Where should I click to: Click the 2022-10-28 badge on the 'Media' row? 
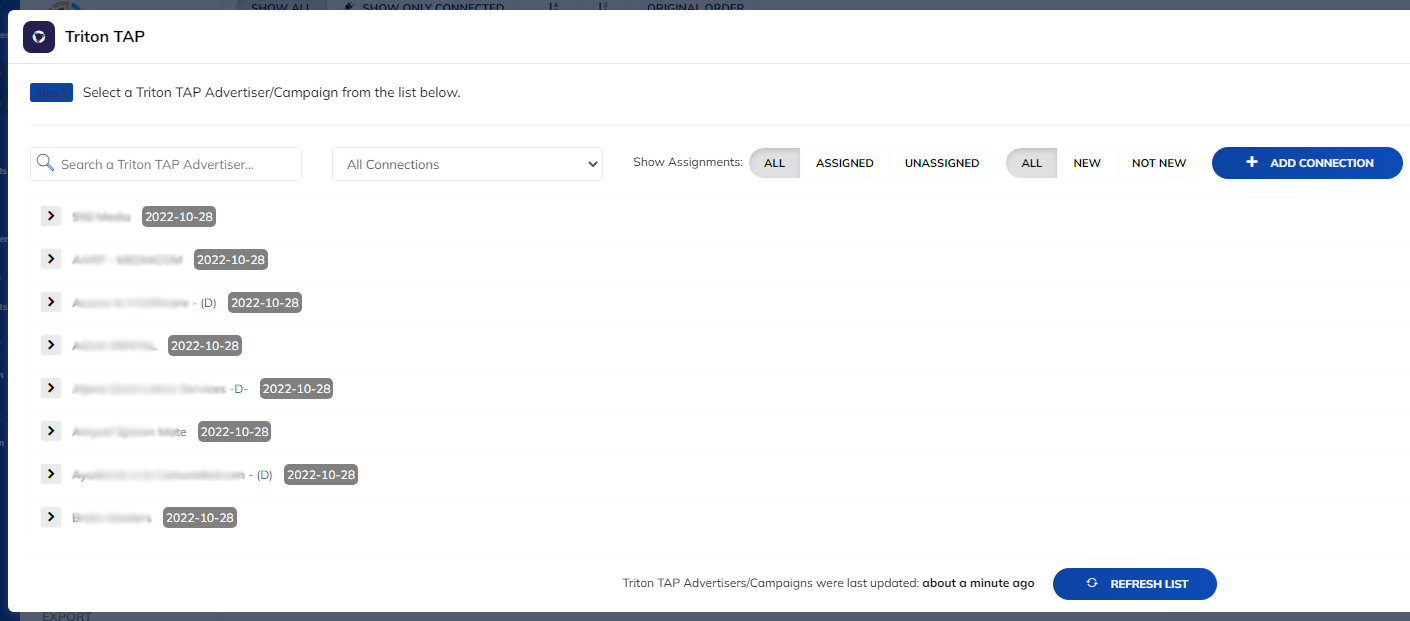(x=179, y=216)
